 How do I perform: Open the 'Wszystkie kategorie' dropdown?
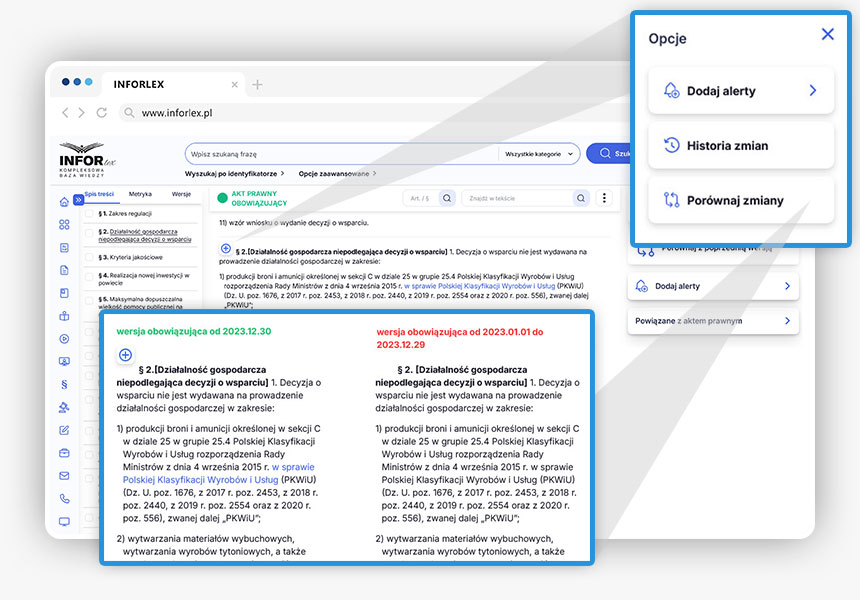tap(540, 154)
